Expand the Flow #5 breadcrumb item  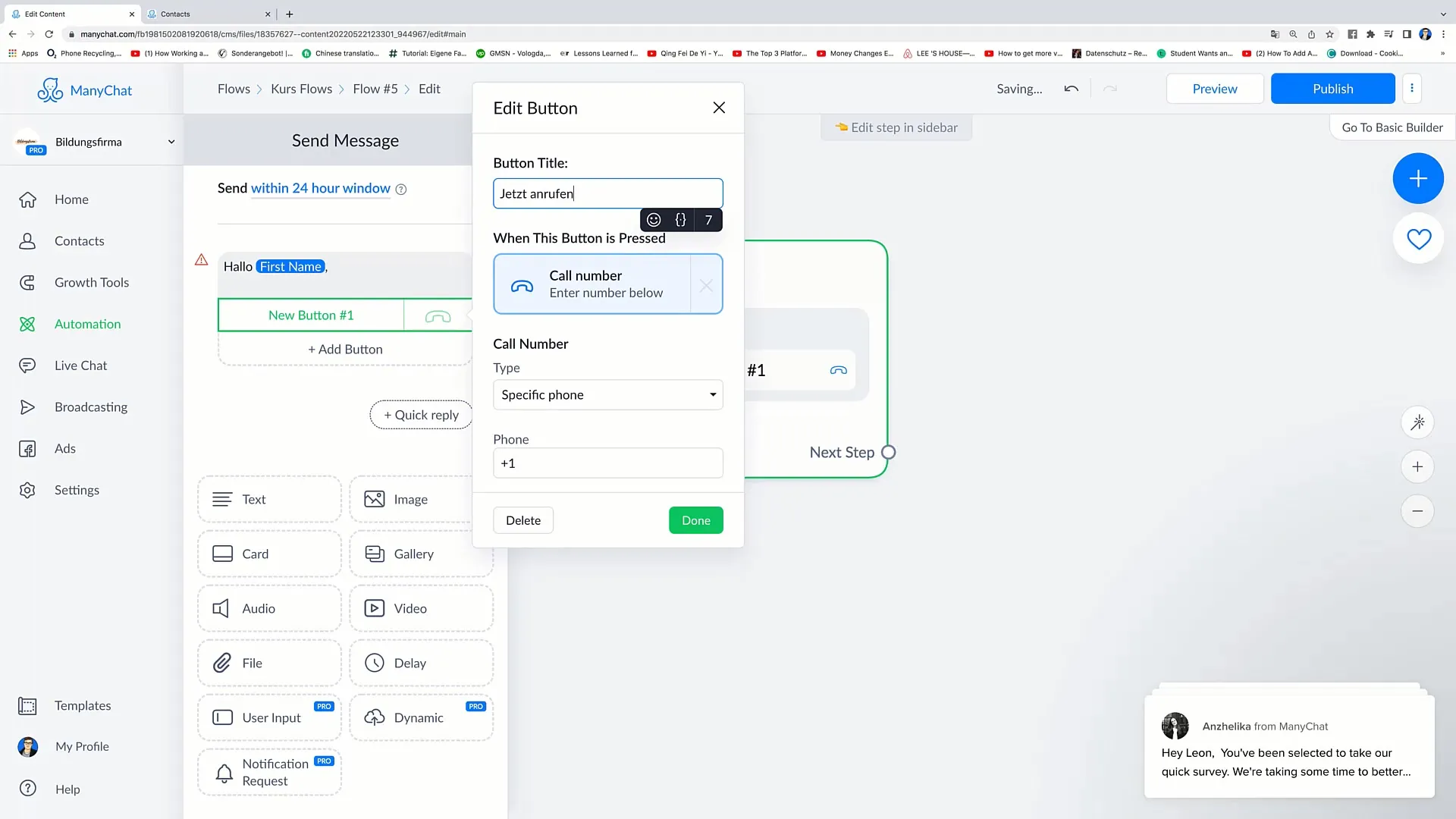[377, 89]
